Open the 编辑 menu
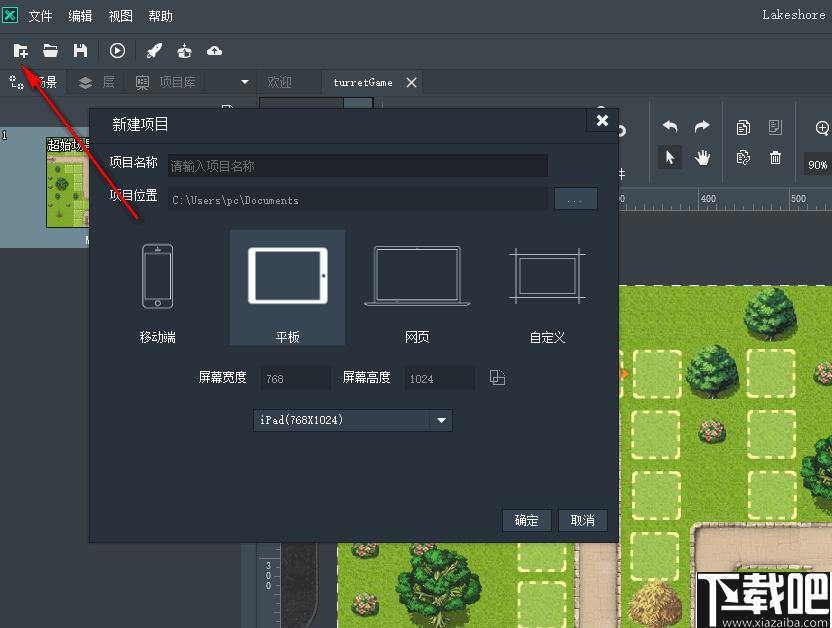Image resolution: width=832 pixels, height=628 pixels. click(x=80, y=16)
